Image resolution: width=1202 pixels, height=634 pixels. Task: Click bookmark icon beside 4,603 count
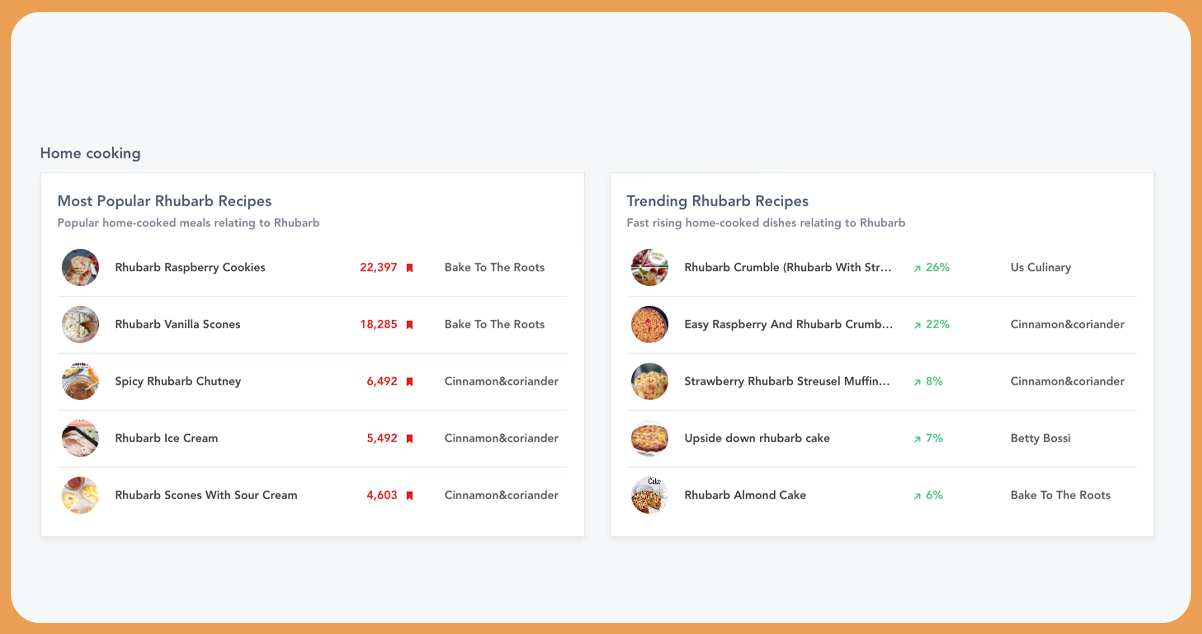click(x=409, y=496)
